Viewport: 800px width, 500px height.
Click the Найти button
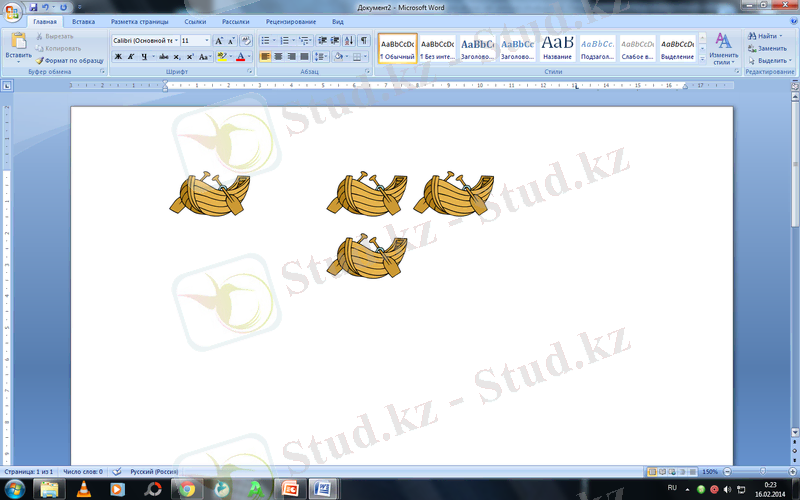[x=766, y=36]
